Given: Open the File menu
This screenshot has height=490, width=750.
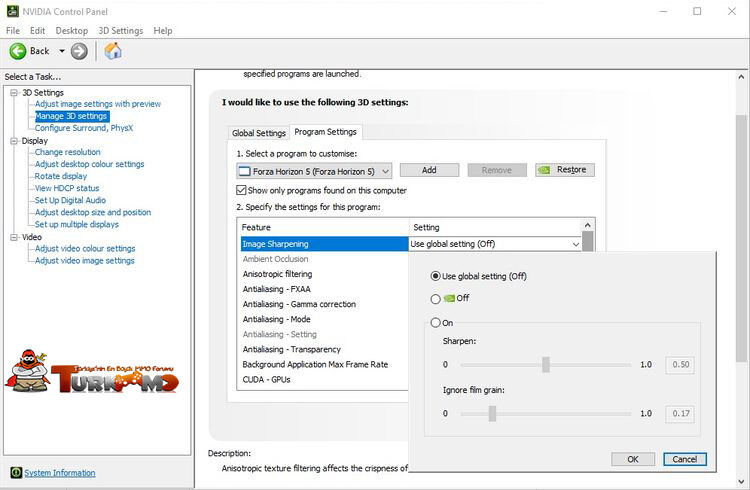Looking at the screenshot, I should click(13, 31).
